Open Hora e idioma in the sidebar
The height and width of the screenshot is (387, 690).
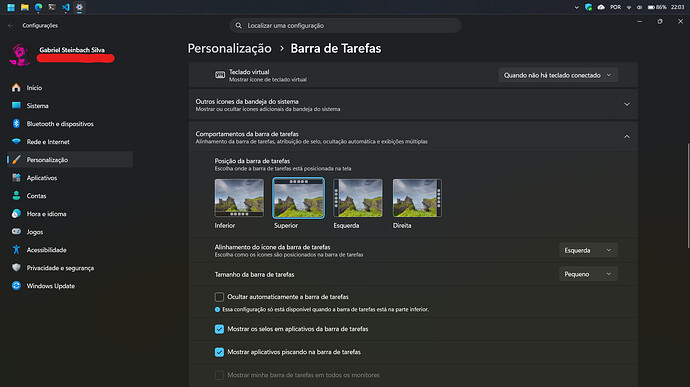70,214
